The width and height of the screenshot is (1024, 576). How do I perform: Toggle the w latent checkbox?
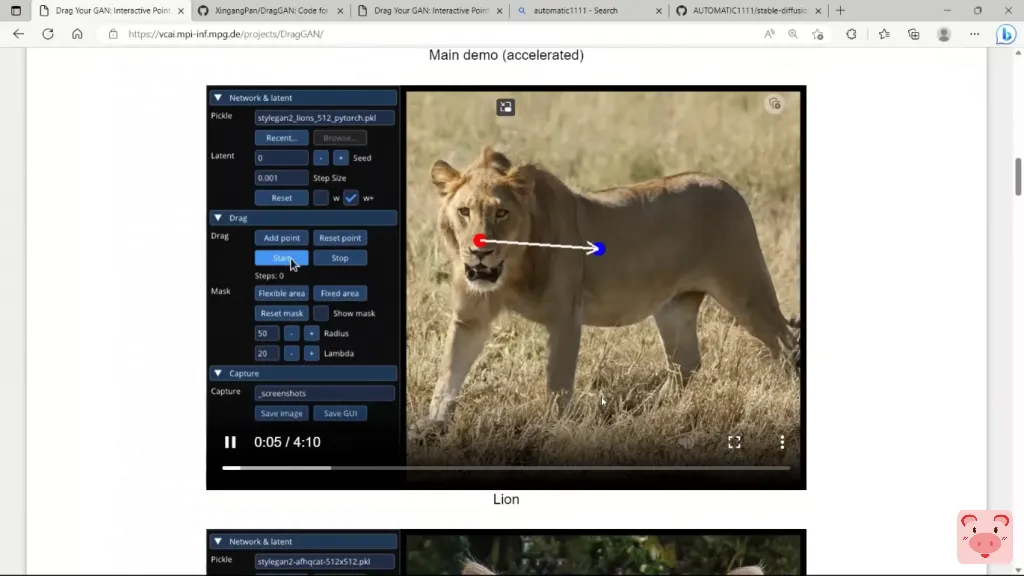[321, 198]
